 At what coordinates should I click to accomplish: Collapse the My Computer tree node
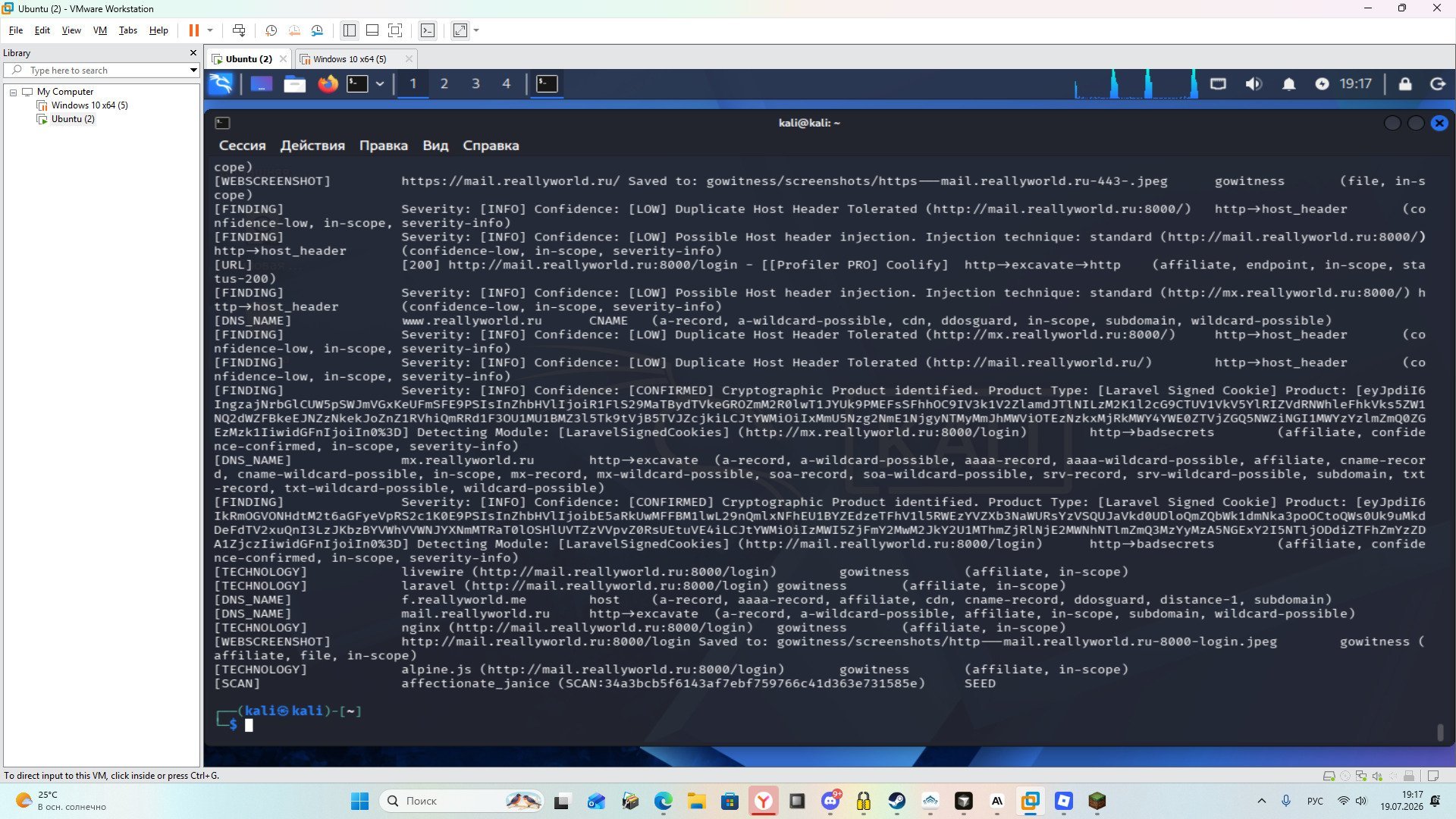[x=13, y=92]
